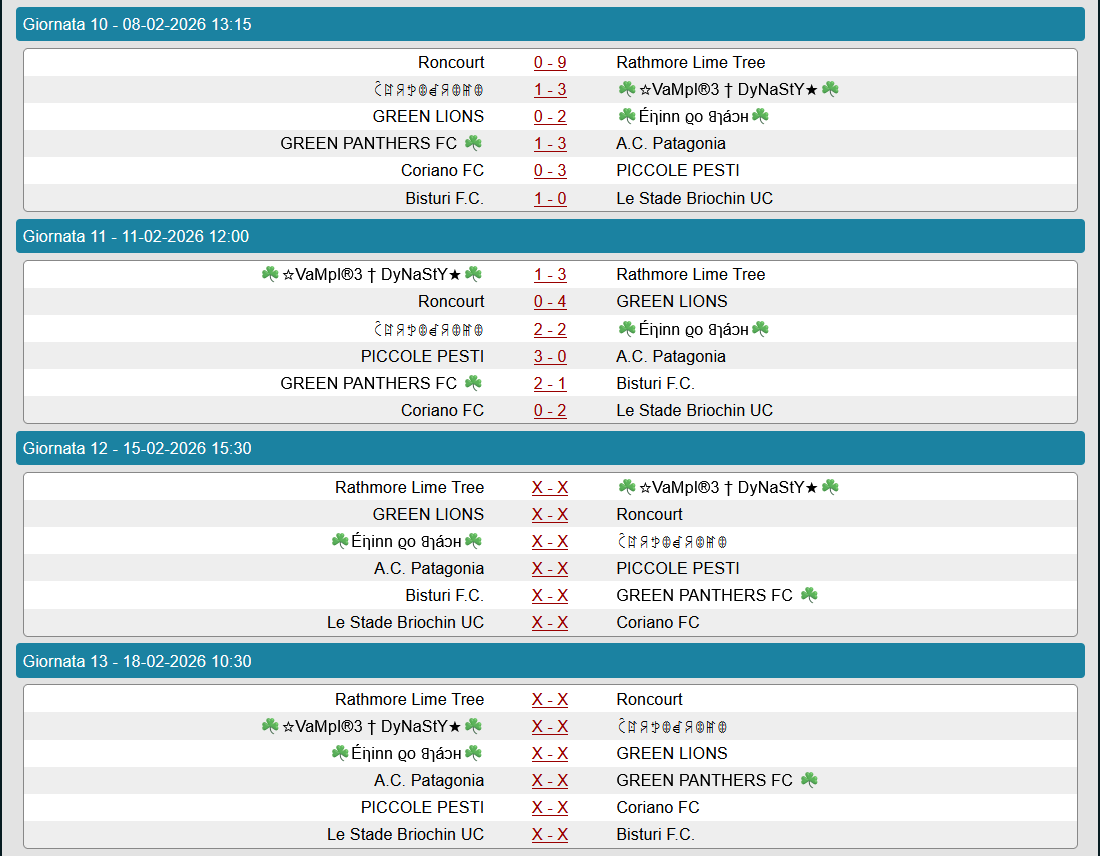Collapse the Giornata 11 header bar
Image resolution: width=1100 pixels, height=856 pixels.
[550, 236]
